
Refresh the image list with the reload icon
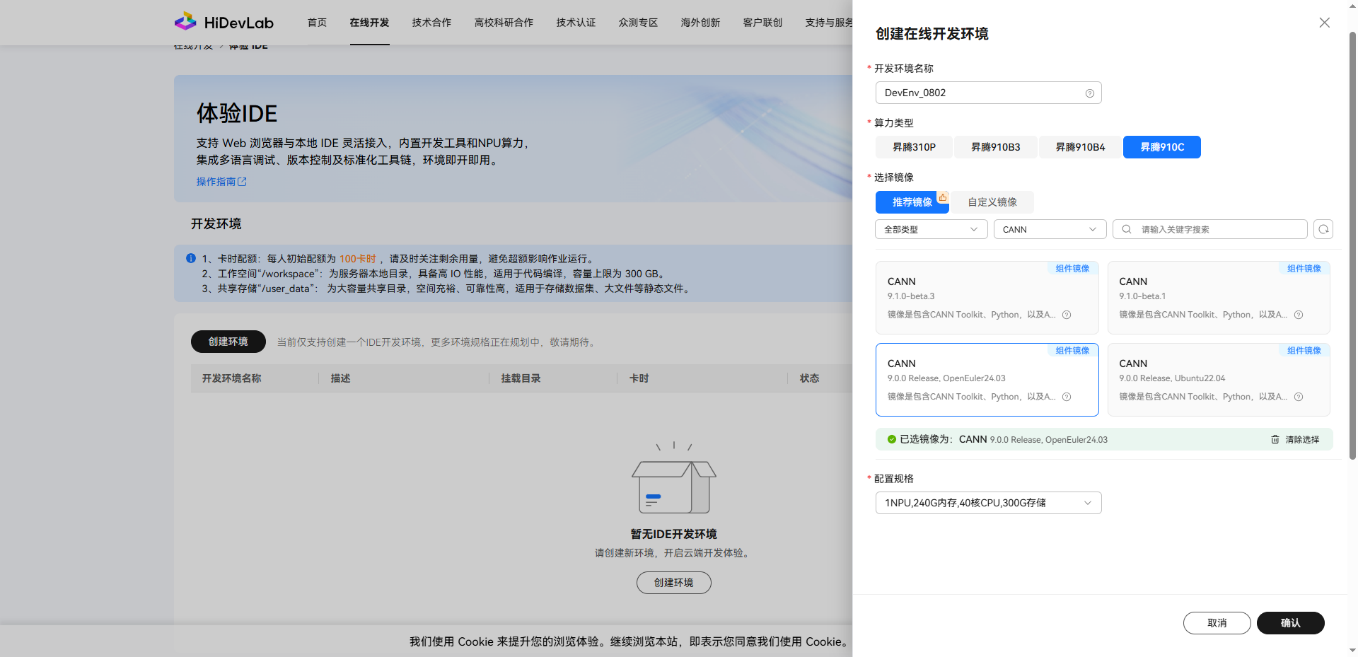[x=1323, y=229]
